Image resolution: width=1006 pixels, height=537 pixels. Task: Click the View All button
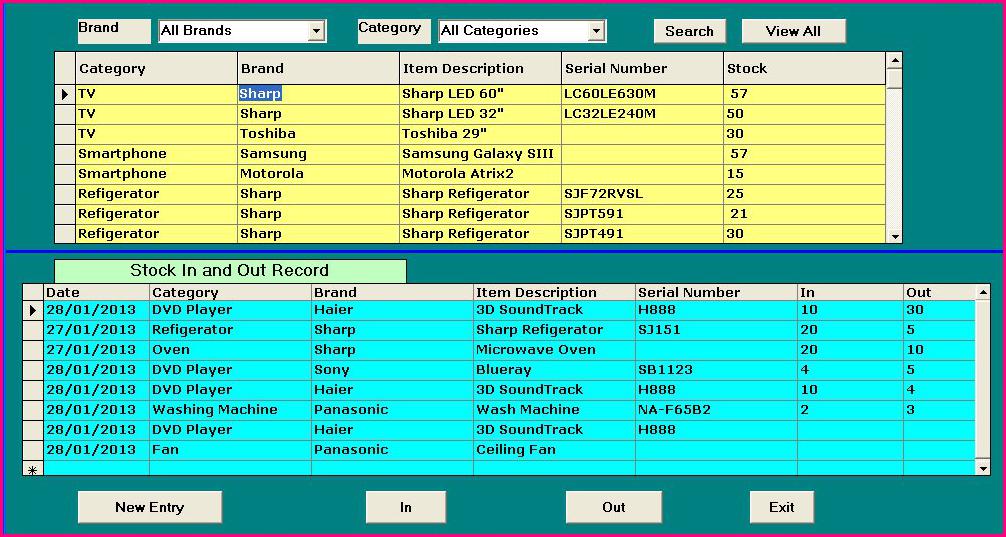[794, 31]
